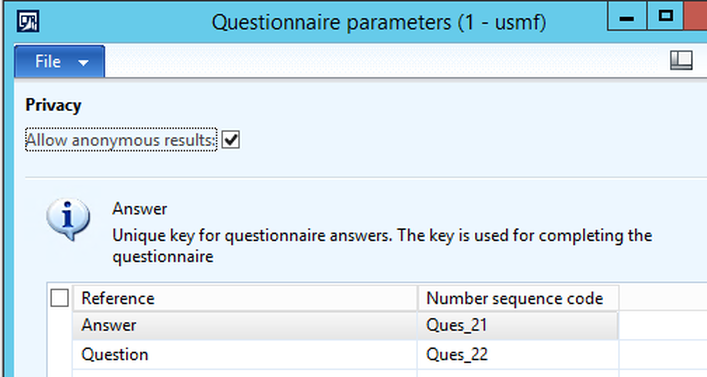Click the Questionnaire parameters title bar text
Viewport: 707px width, 377px height.
[379, 22]
